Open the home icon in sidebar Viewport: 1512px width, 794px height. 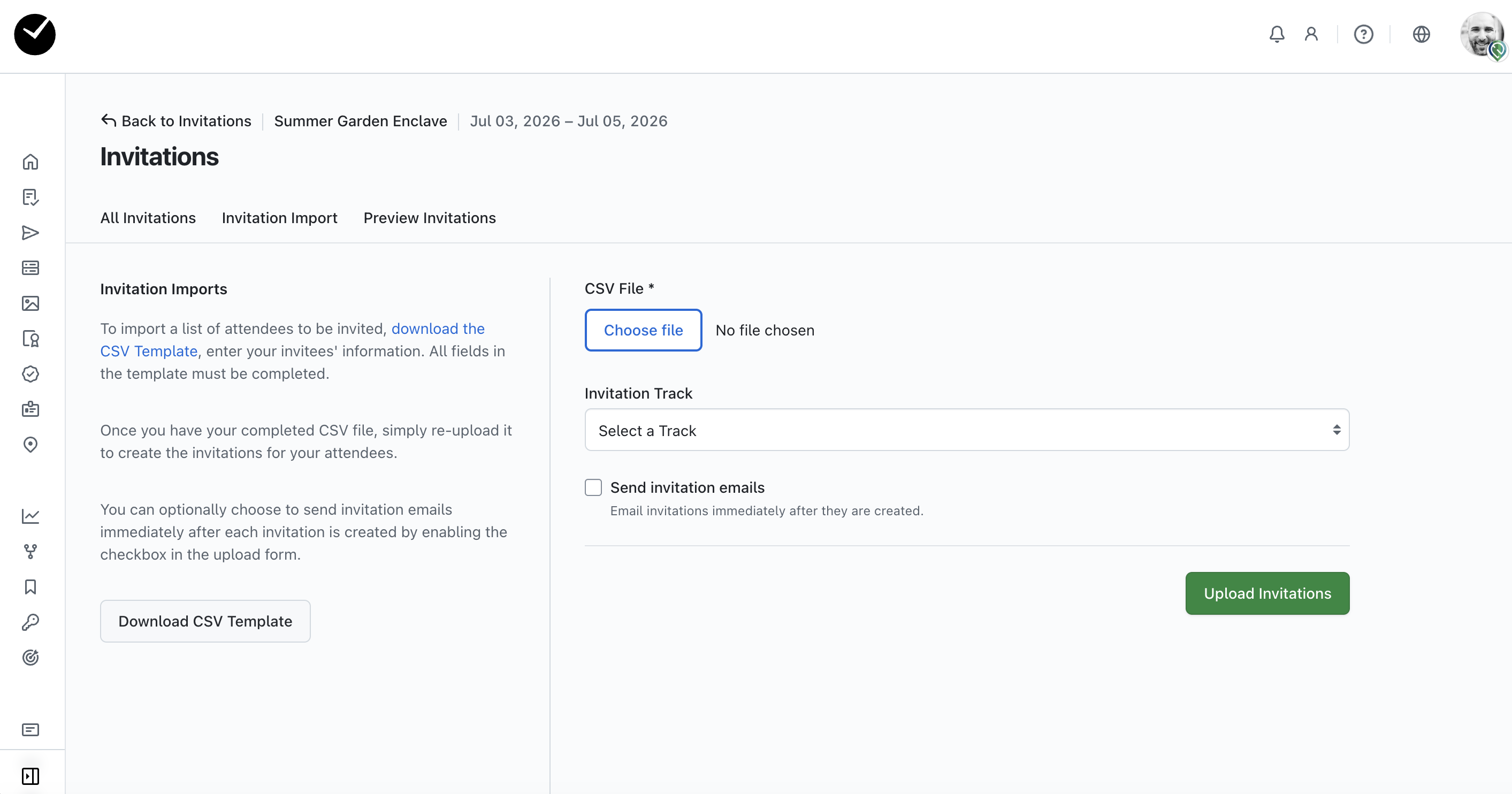(30, 162)
